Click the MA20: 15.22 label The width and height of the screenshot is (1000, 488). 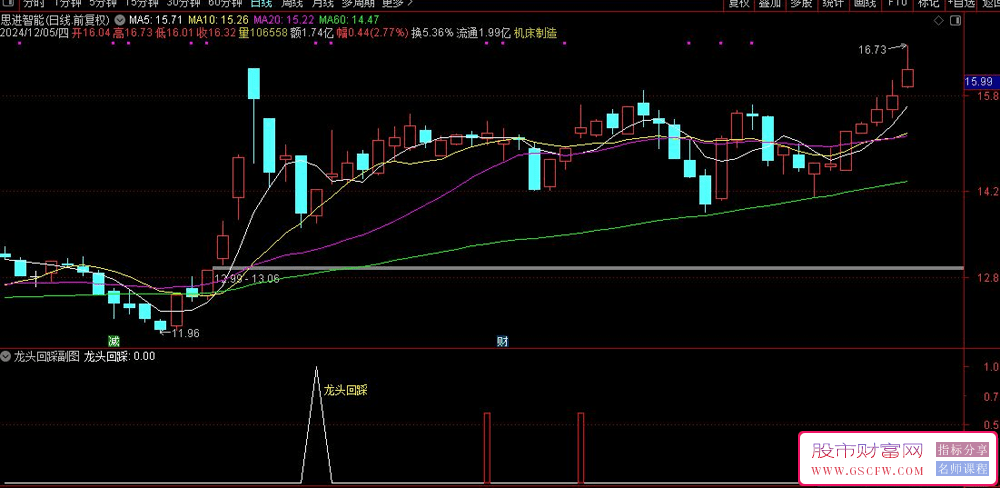coord(284,20)
